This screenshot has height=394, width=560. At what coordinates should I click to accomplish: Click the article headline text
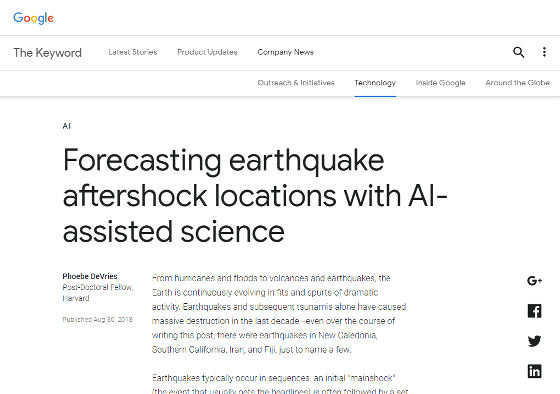[255, 196]
